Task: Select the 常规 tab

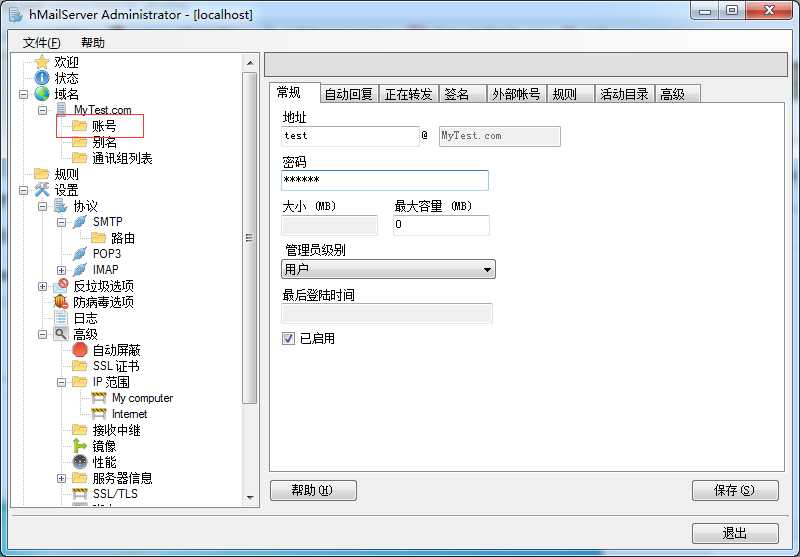Action: (x=294, y=92)
